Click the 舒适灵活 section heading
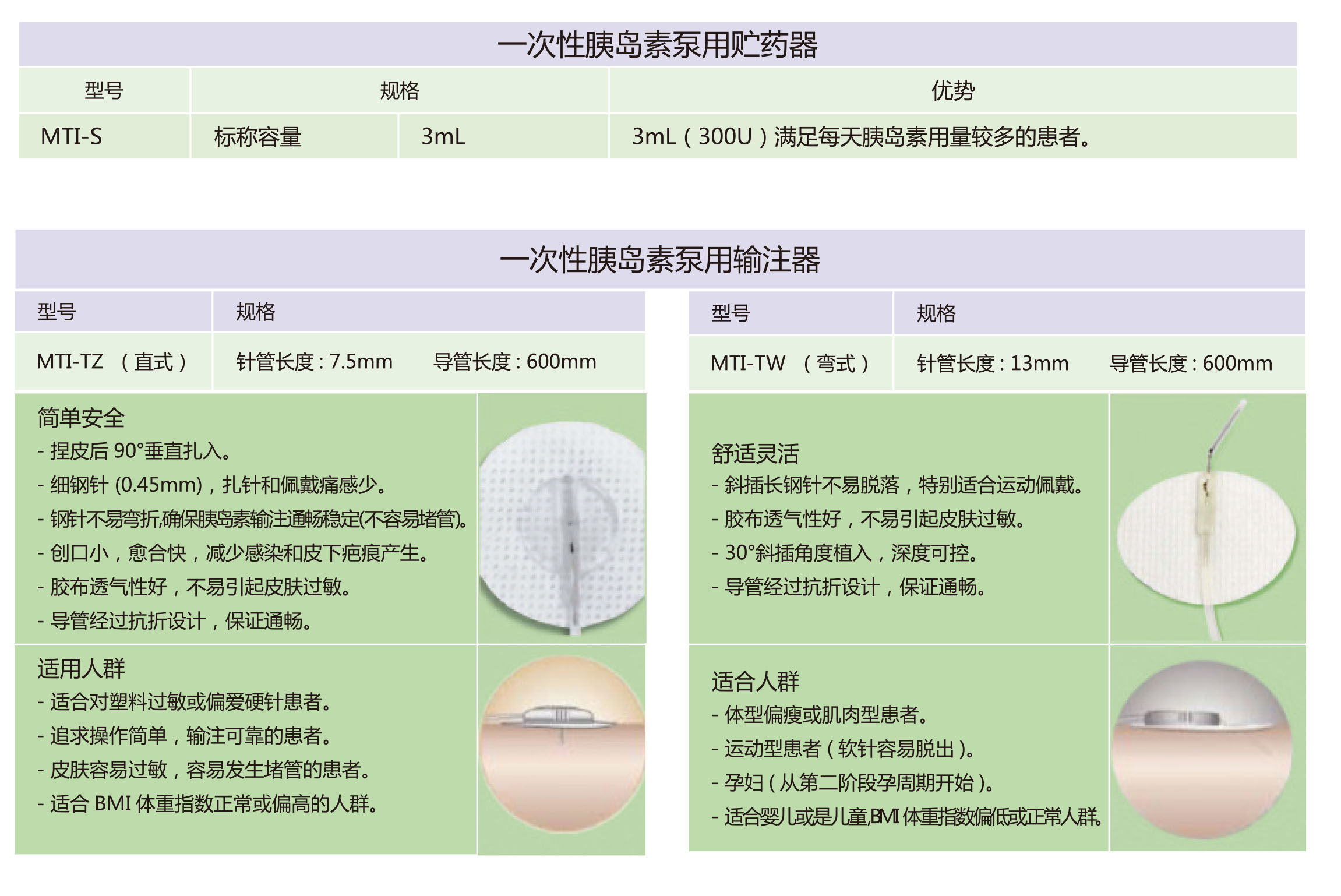This screenshot has width=1341, height=896. point(755,453)
